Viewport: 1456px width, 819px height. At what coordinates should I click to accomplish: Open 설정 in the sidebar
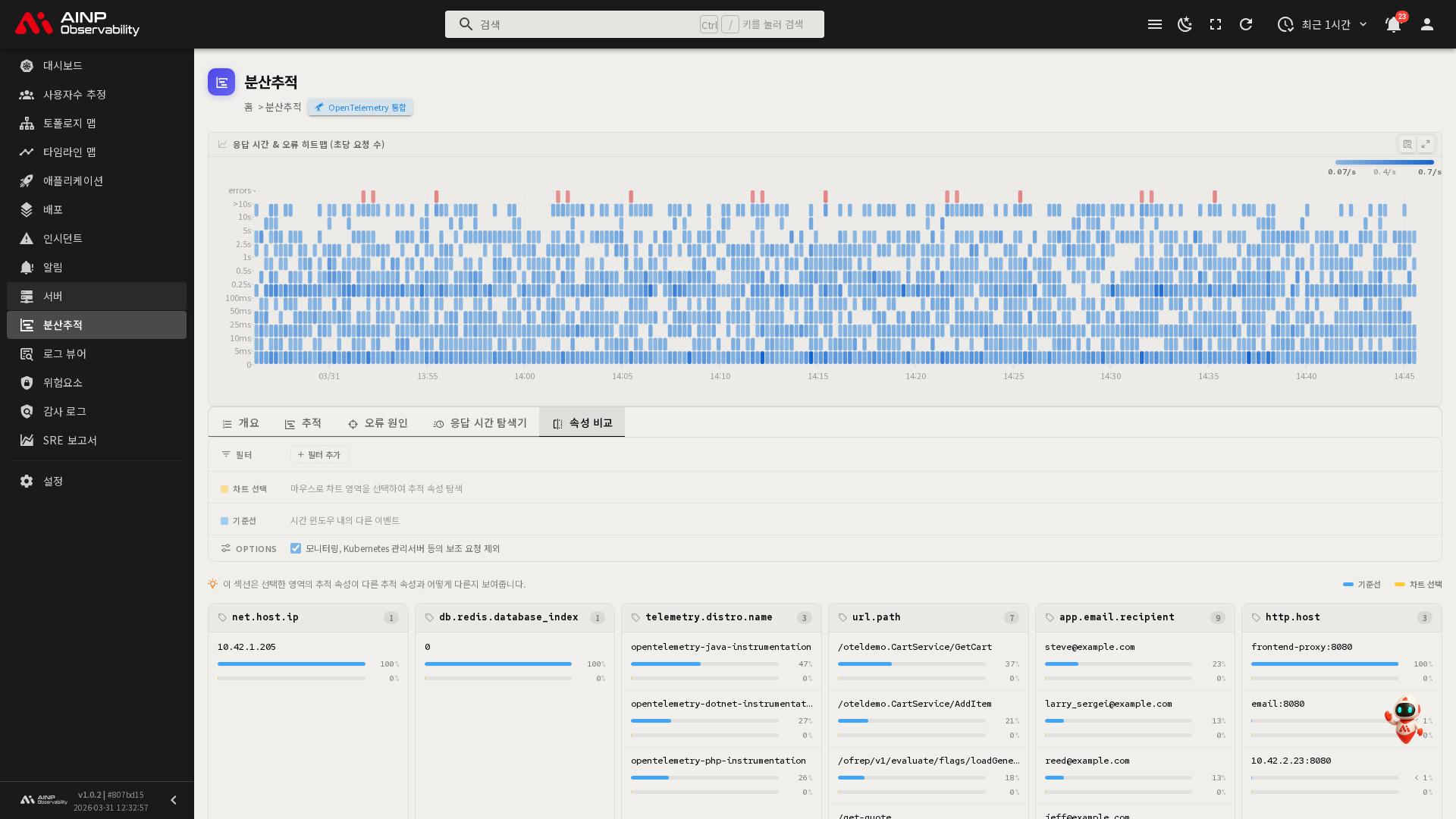pyautogui.click(x=53, y=481)
